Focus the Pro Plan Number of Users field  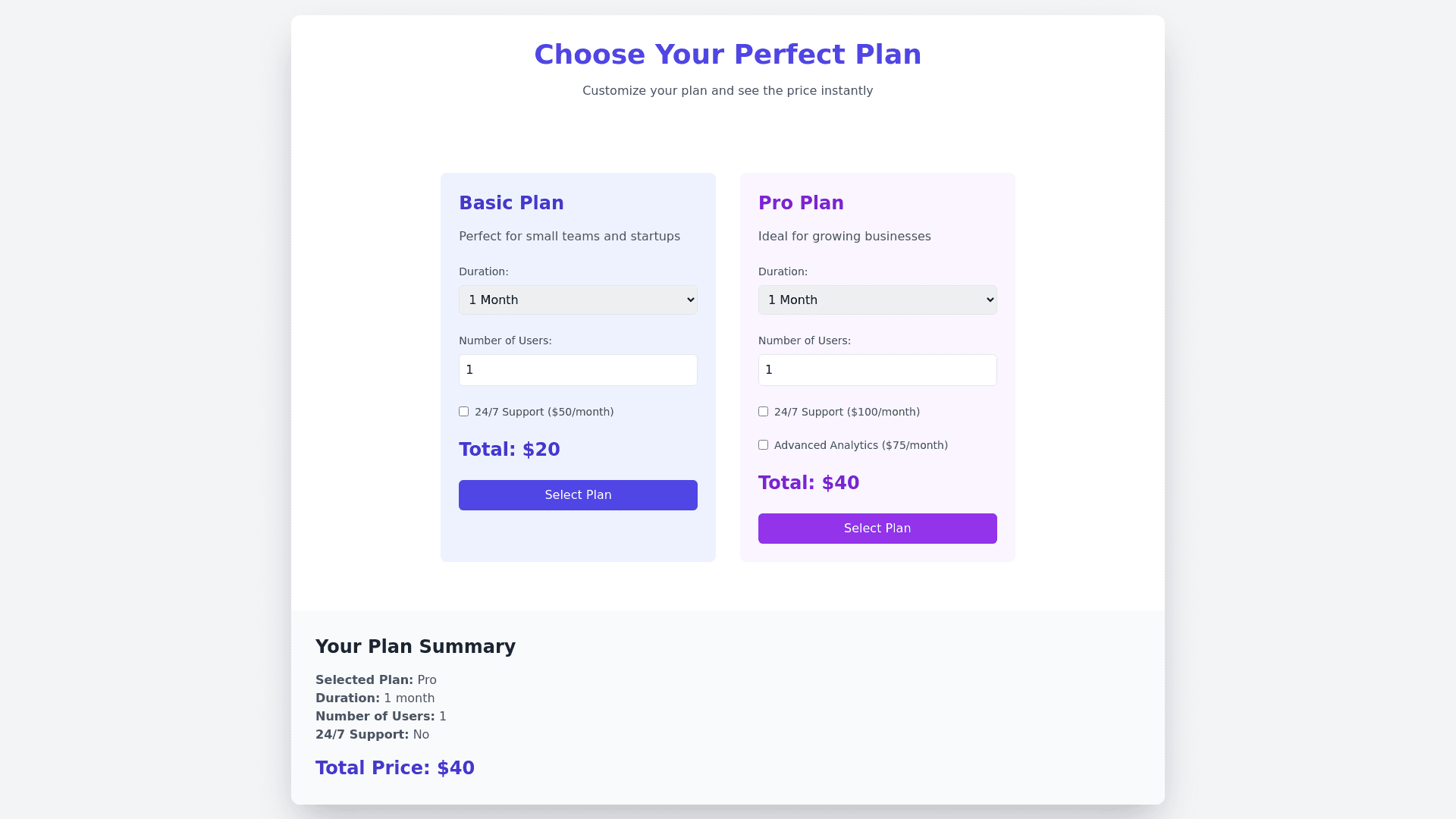tap(877, 370)
